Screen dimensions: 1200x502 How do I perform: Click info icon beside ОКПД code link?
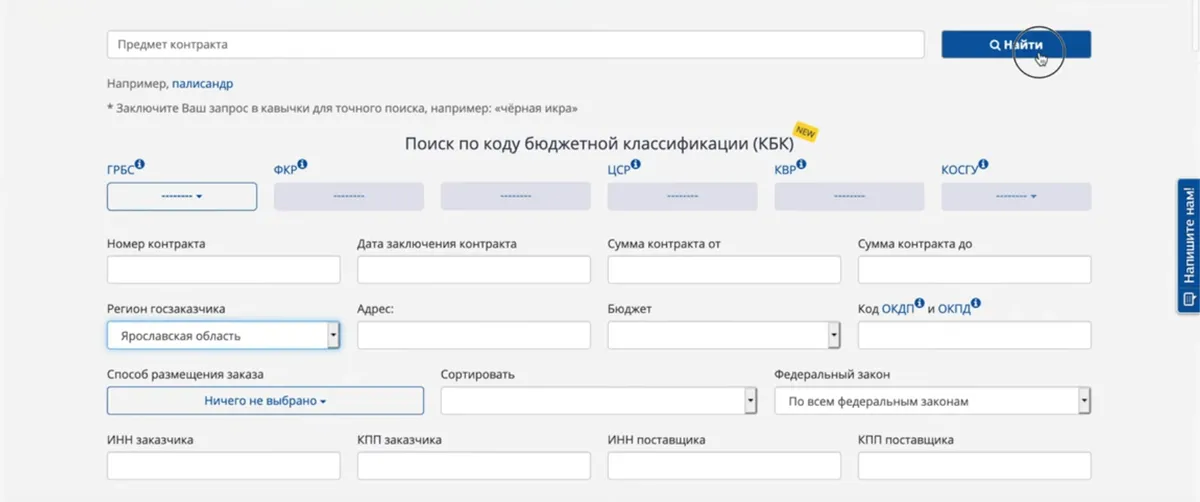point(975,303)
